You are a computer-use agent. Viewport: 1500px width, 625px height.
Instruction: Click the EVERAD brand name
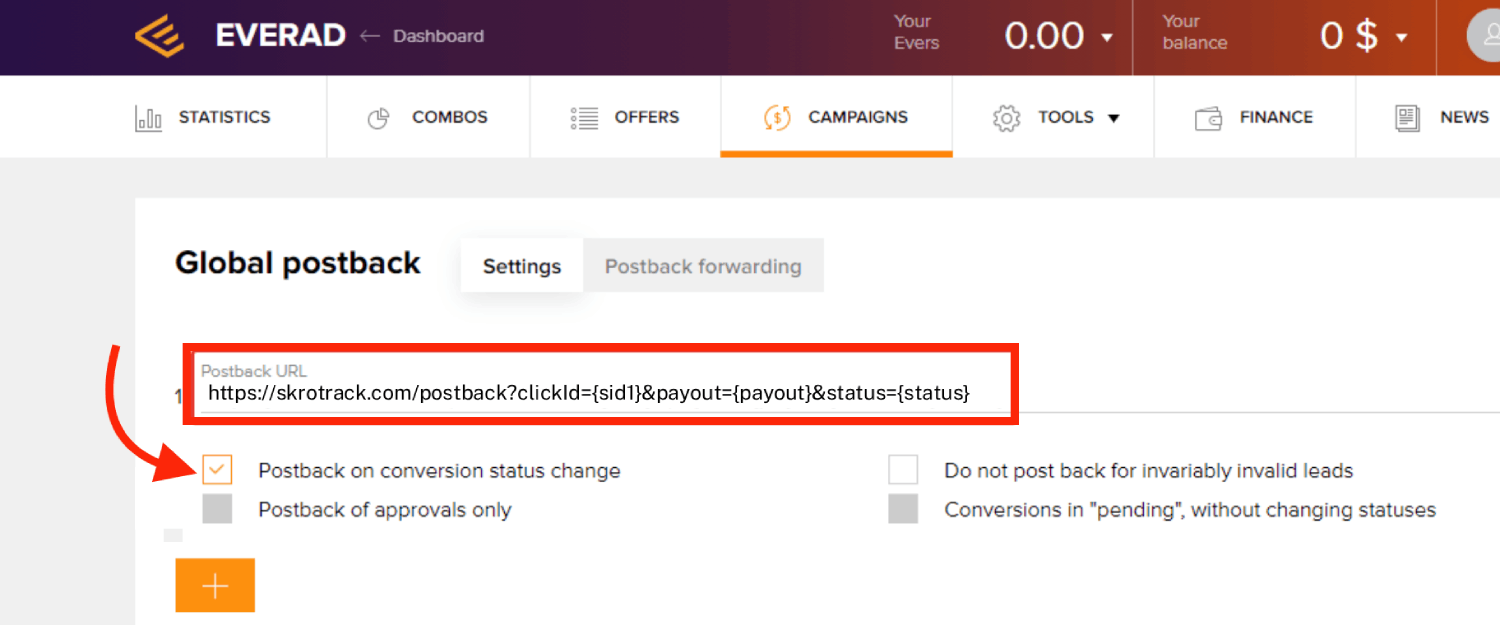pos(281,36)
